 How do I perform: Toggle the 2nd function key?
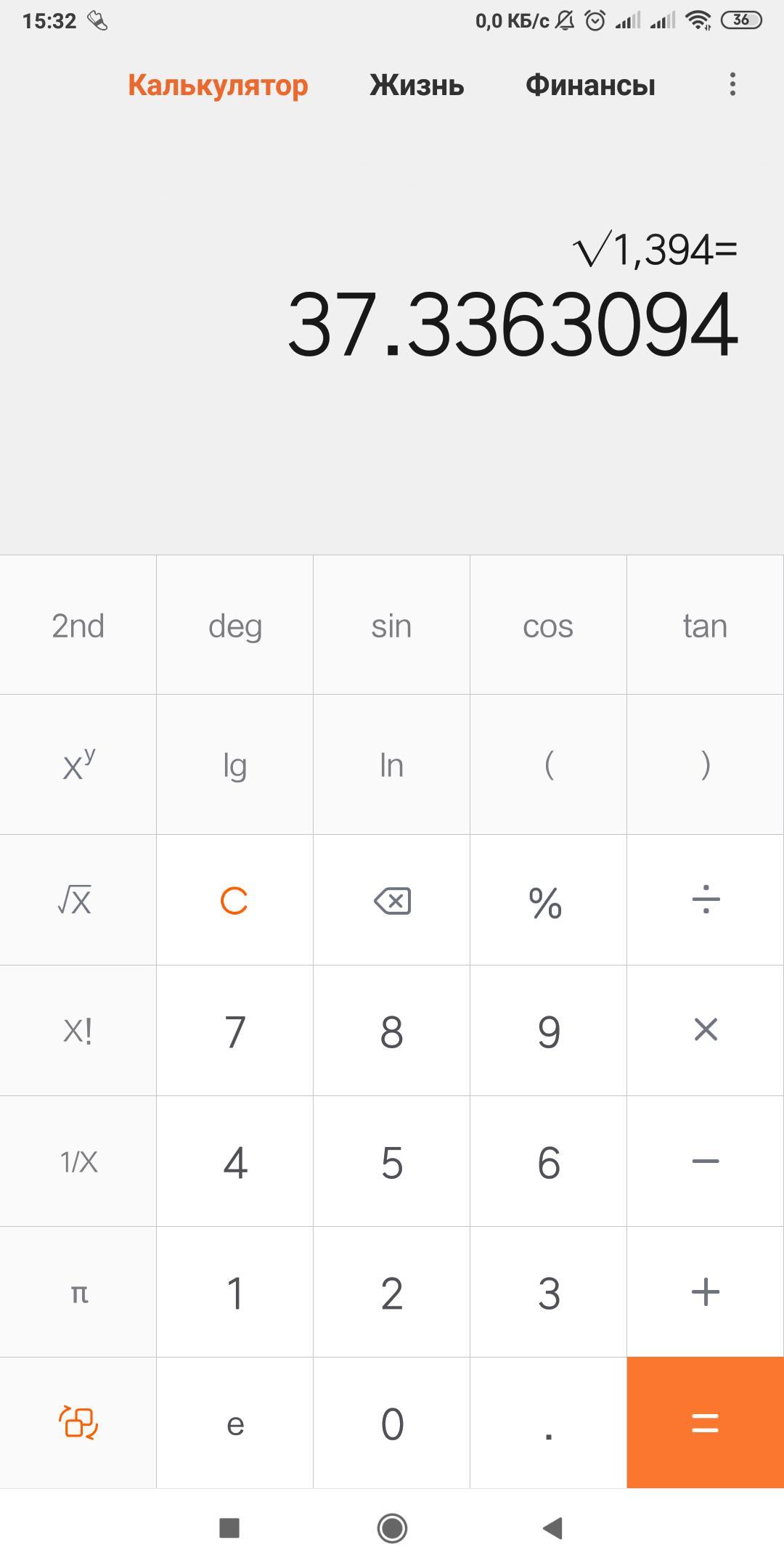tap(78, 626)
